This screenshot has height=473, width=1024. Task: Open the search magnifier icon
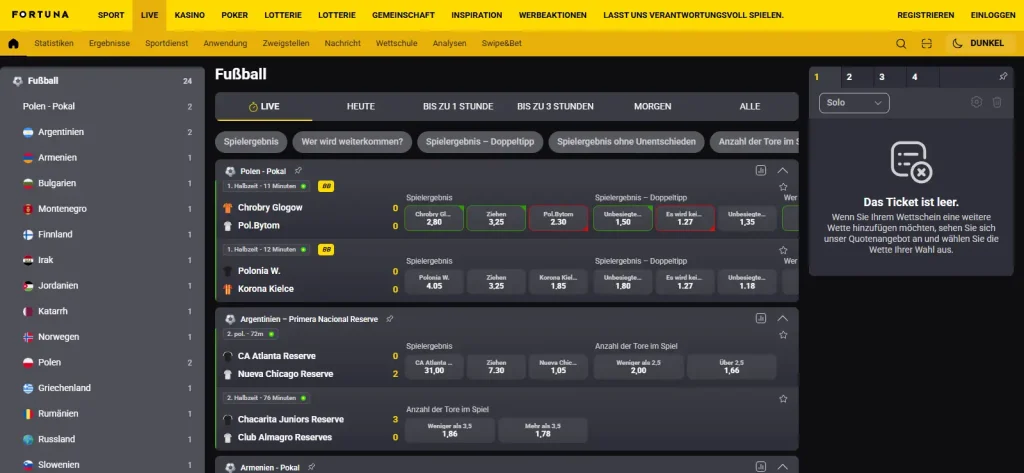[x=901, y=44]
